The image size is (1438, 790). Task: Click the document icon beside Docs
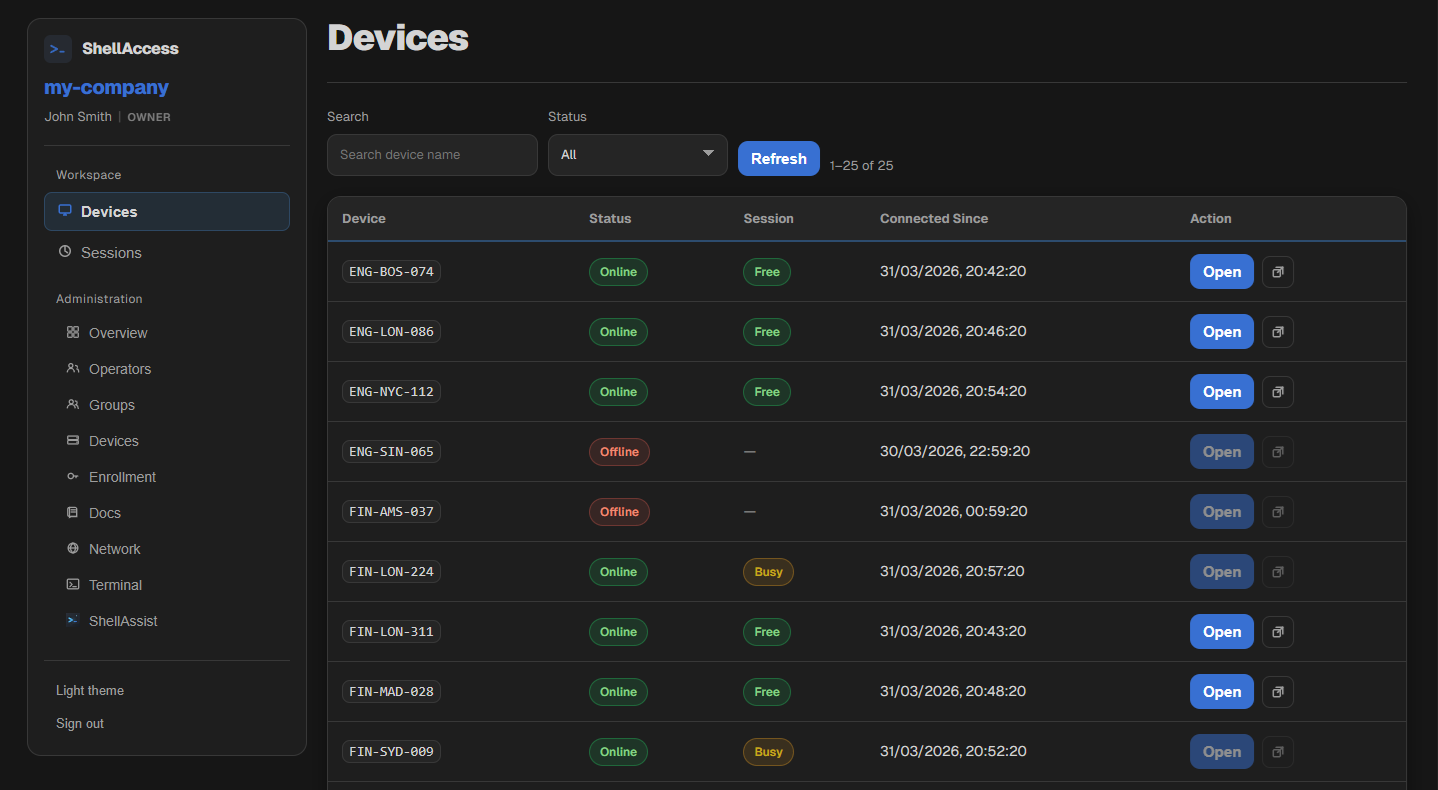[x=73, y=512]
